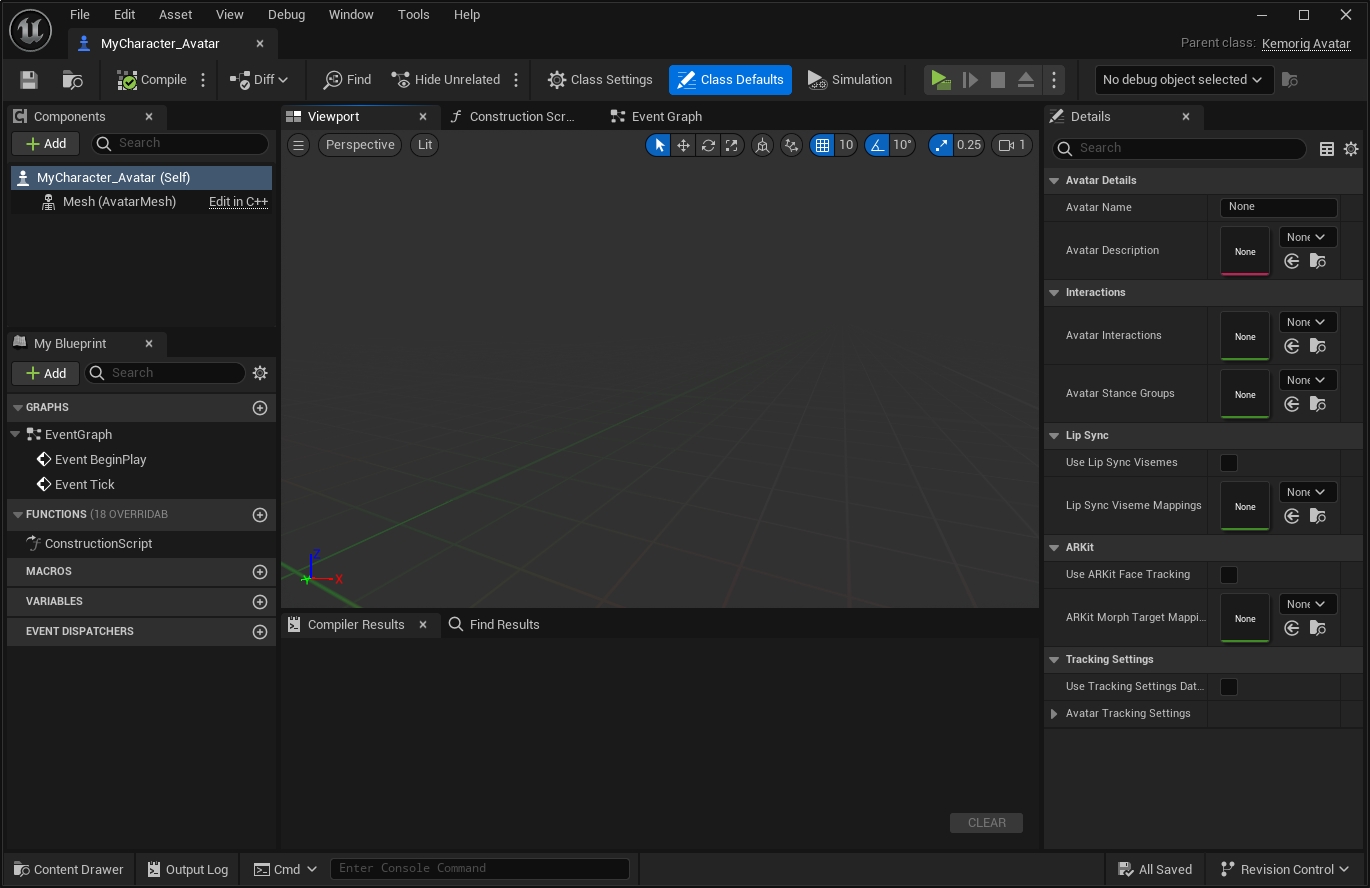1370x888 pixels.
Task: Add a new variable with plus icon
Action: [260, 602]
